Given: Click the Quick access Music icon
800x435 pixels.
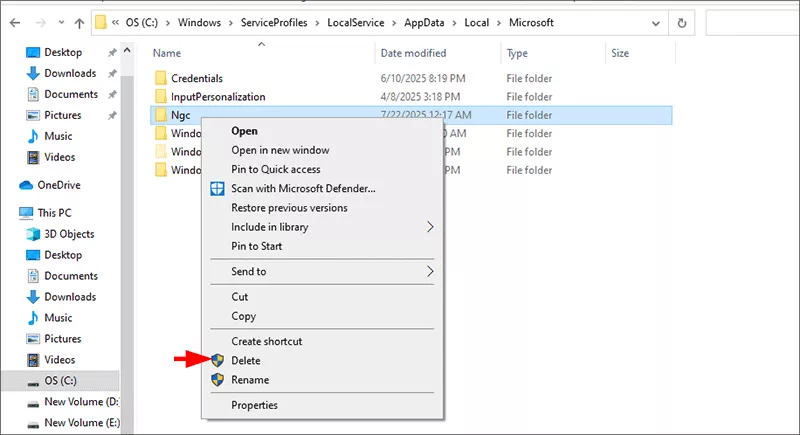Looking at the screenshot, I should (33, 136).
